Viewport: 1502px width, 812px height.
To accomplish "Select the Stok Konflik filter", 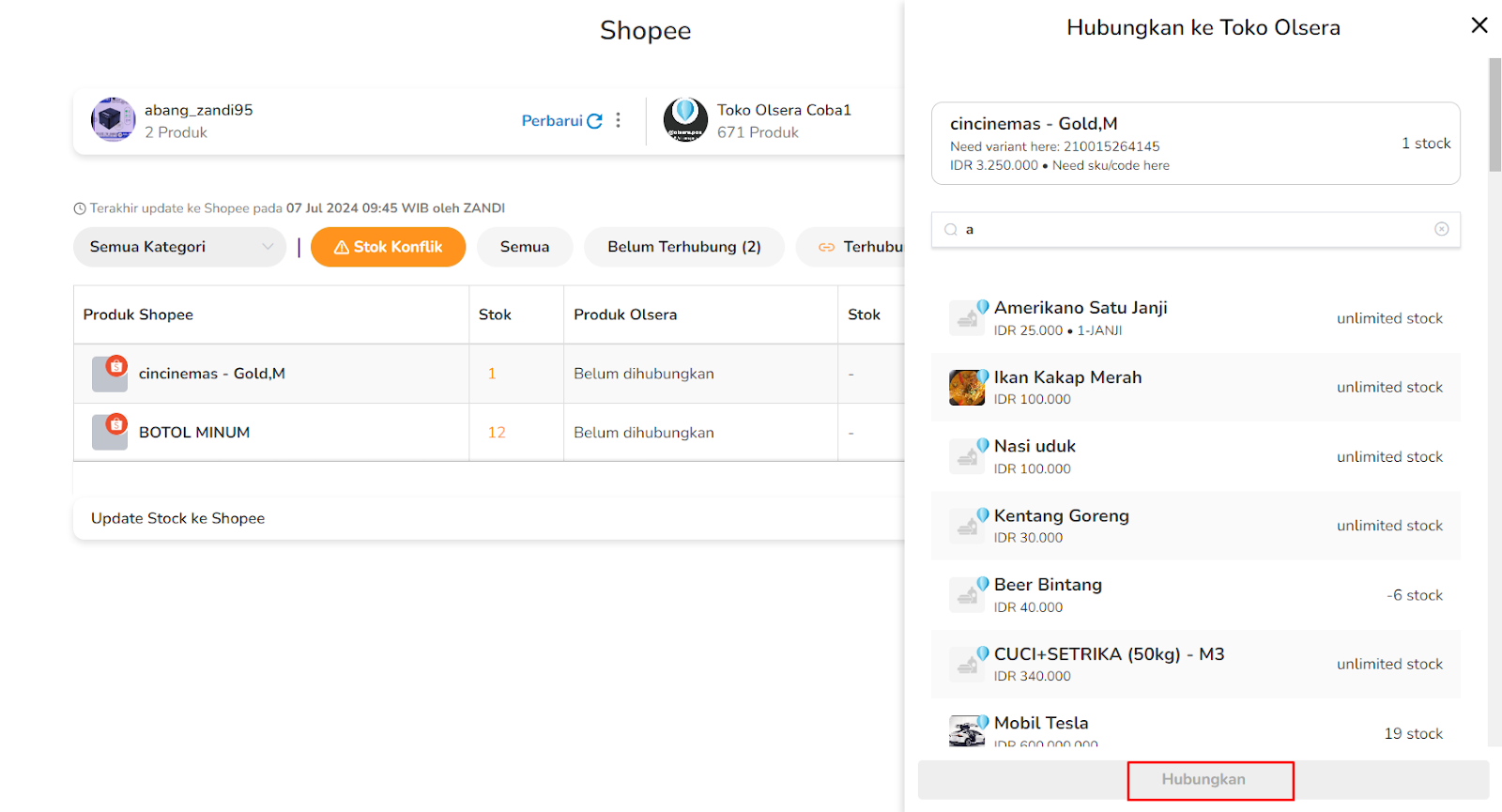I will [388, 247].
